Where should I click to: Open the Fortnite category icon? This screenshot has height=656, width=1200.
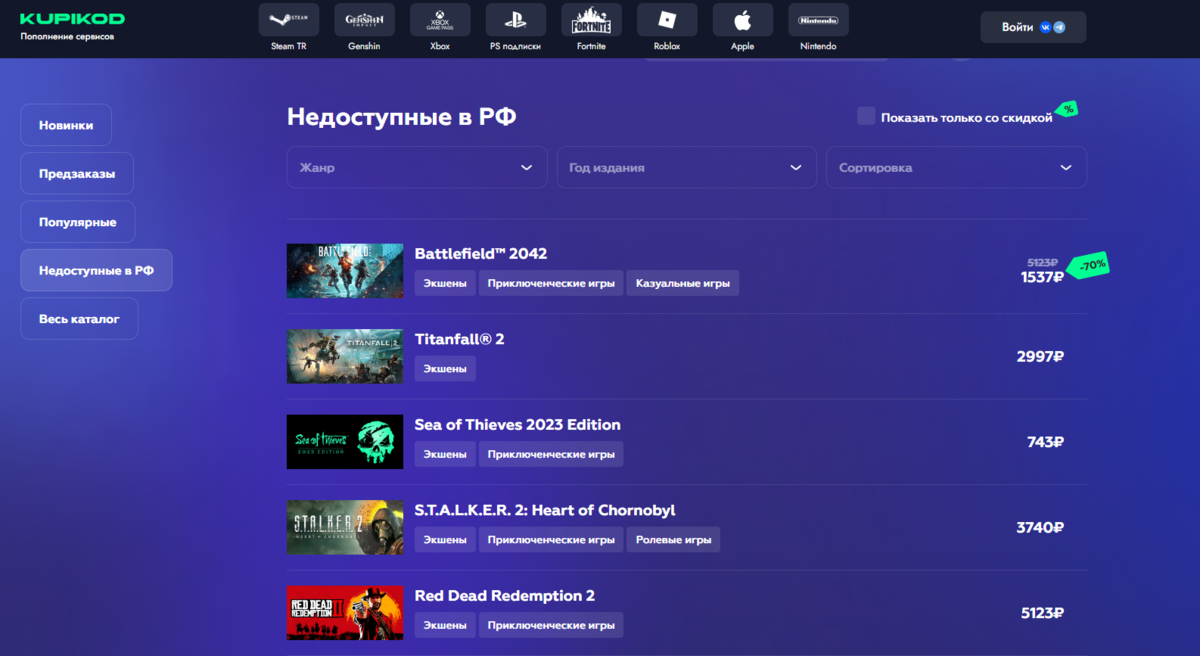591,19
